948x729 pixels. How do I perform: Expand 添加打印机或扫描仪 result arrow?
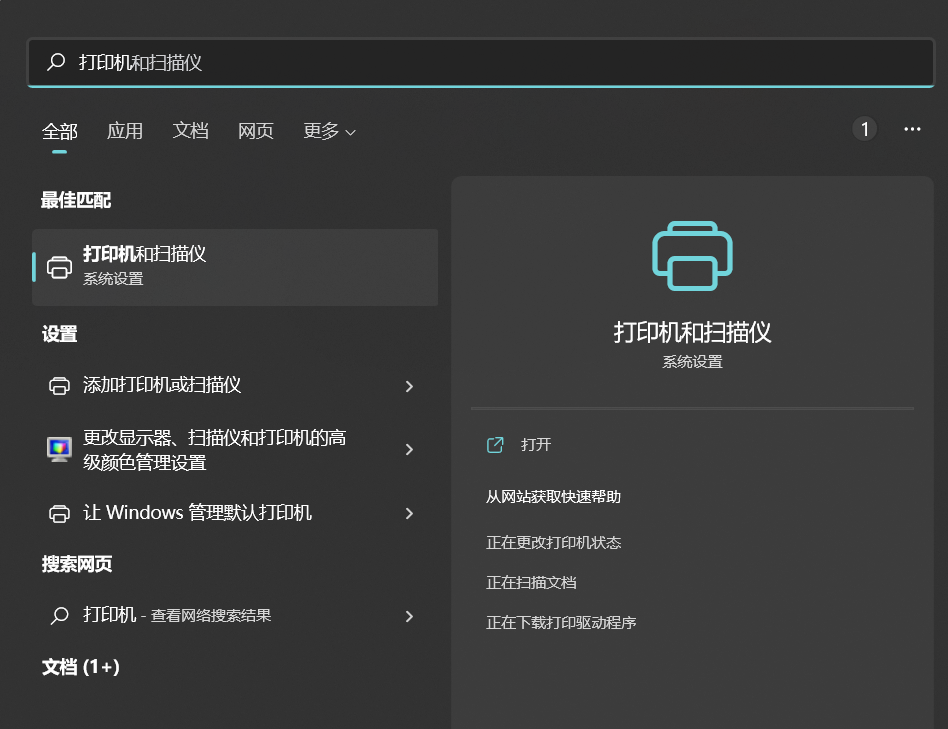tap(409, 386)
